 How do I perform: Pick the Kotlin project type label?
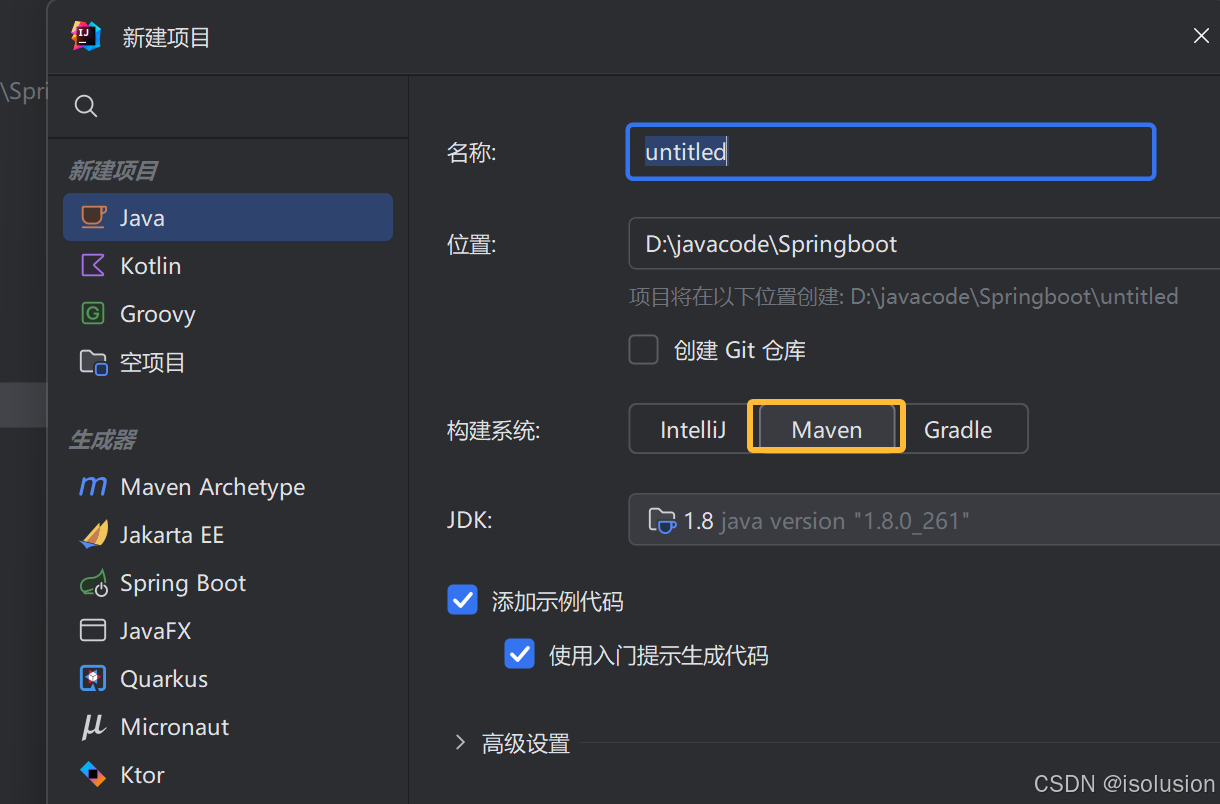(151, 265)
